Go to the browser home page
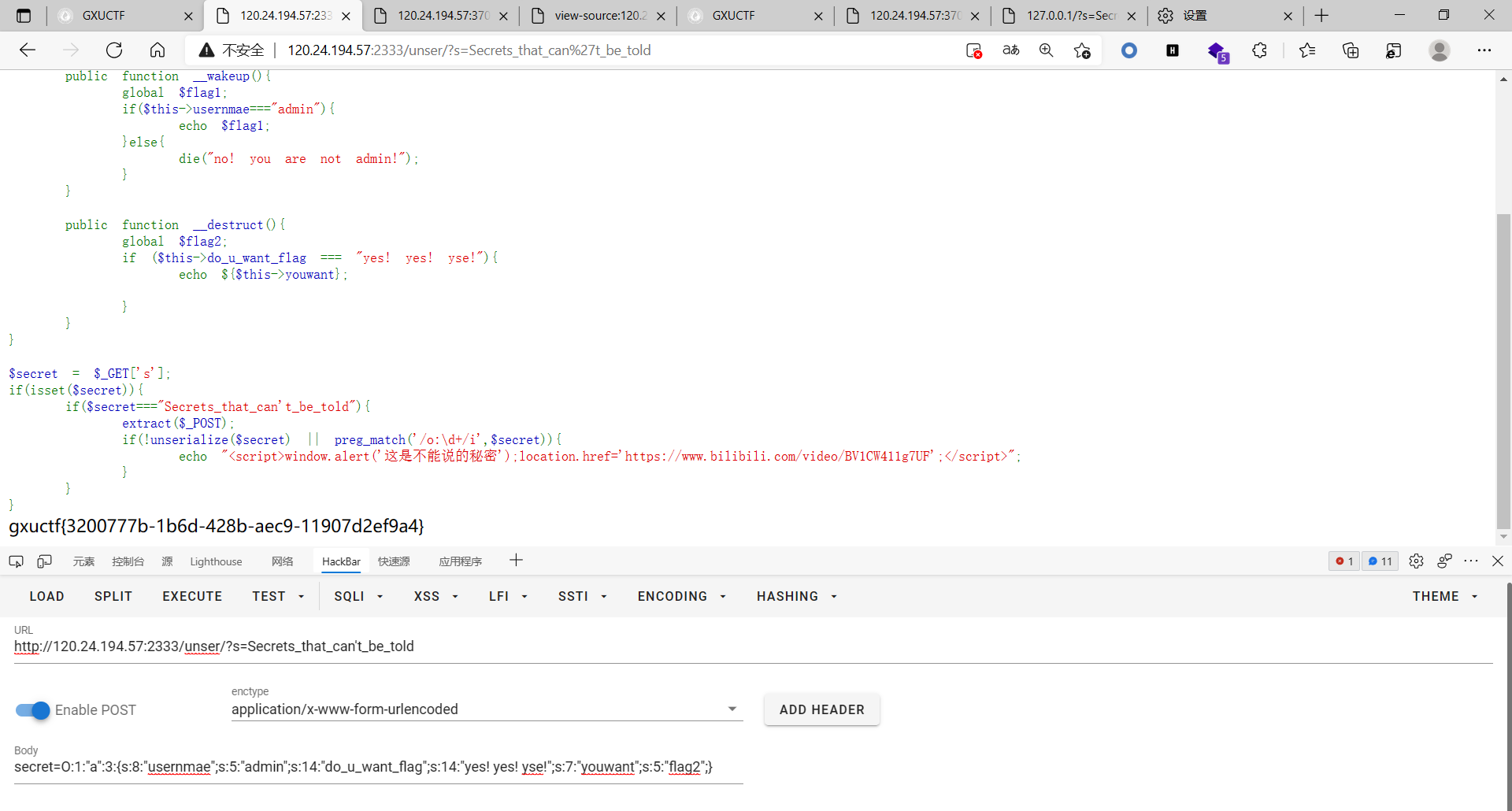 click(157, 50)
